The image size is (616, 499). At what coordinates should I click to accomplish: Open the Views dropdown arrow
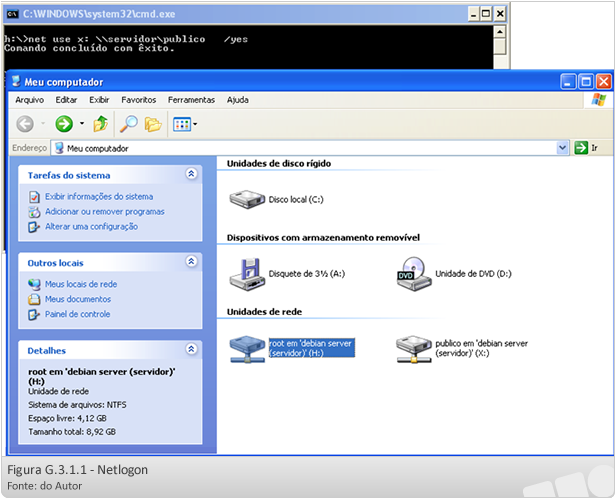195,125
